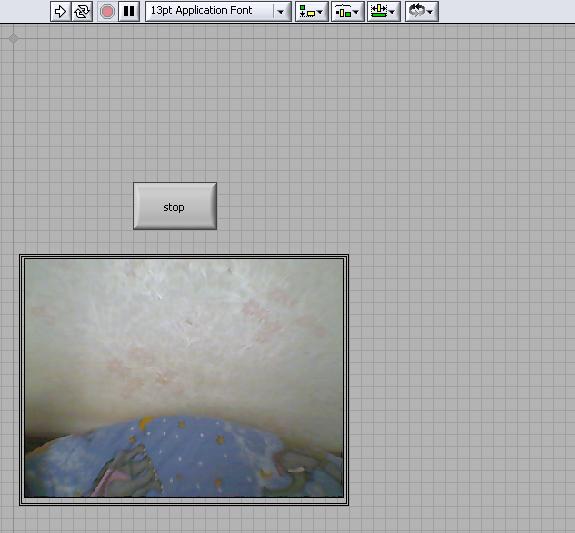Click the Resize Objects icon
This screenshot has height=533, width=575.
tap(379, 11)
